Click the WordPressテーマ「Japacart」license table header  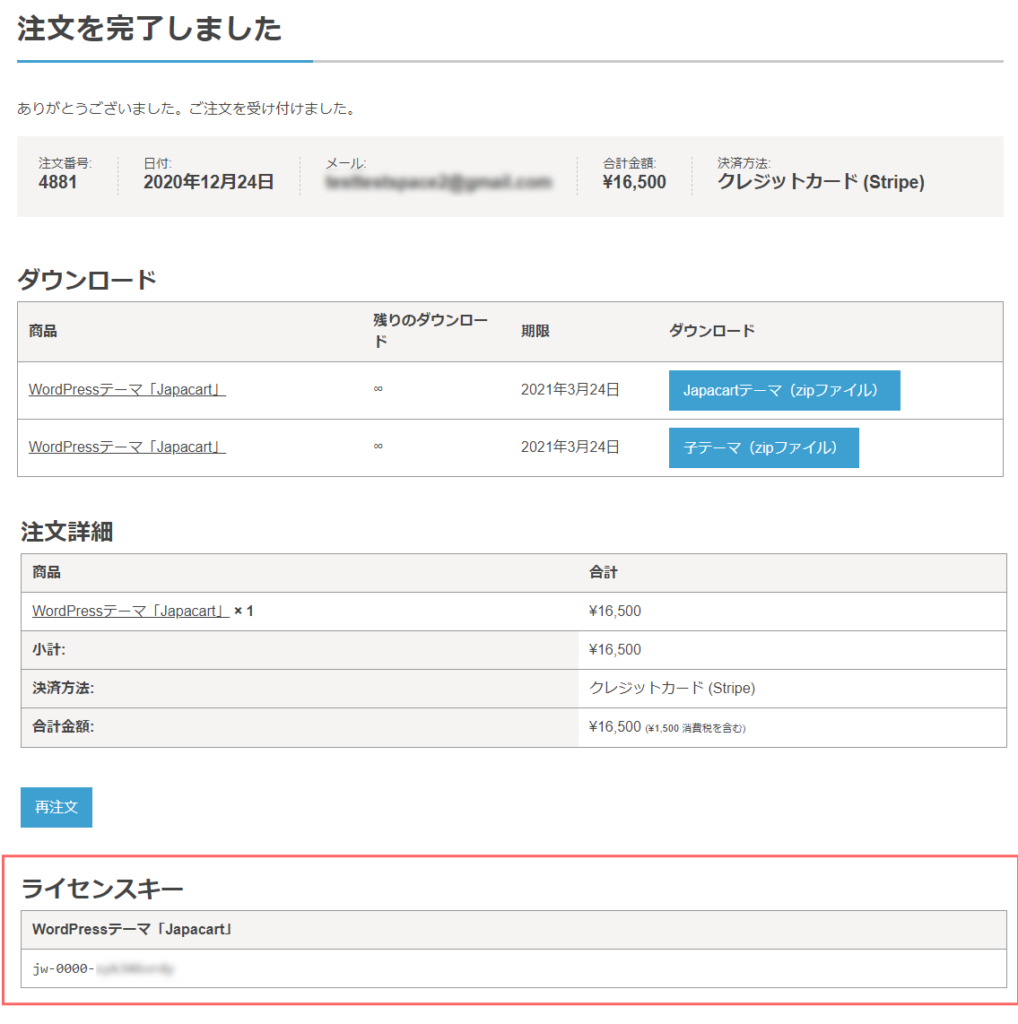[132, 929]
